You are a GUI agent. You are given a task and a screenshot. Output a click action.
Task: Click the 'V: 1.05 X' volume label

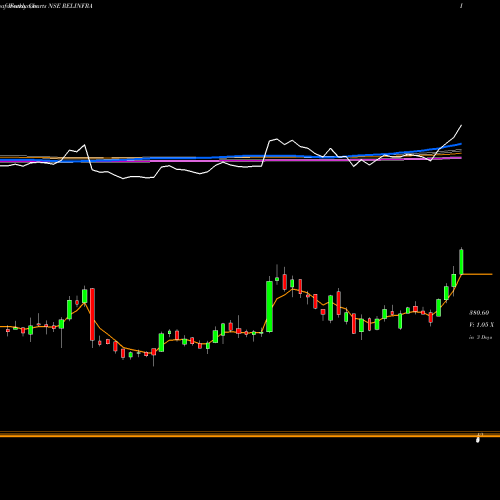481,325
